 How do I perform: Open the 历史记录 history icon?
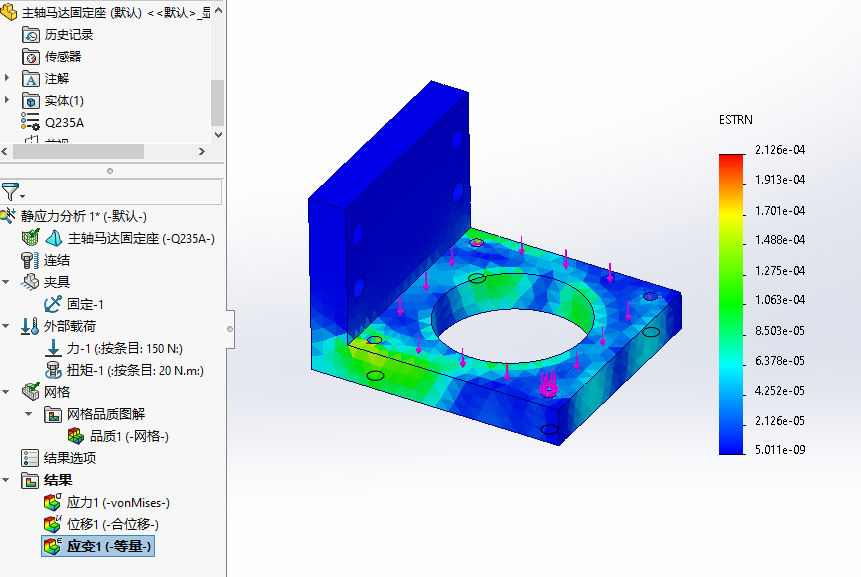31,35
